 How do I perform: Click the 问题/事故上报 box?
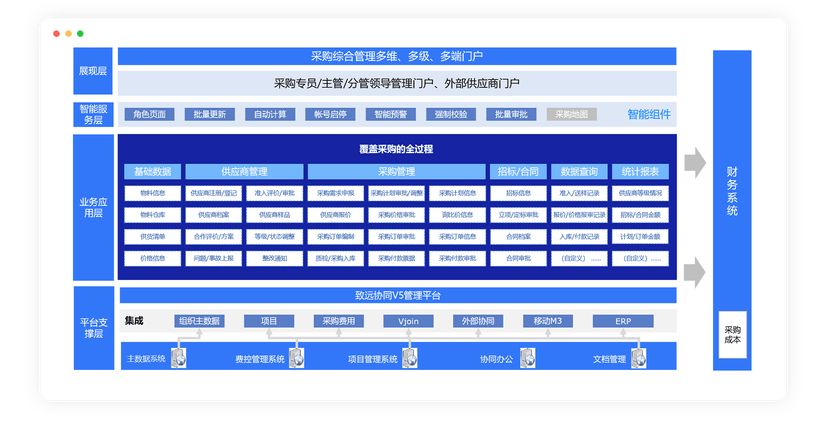(214, 258)
